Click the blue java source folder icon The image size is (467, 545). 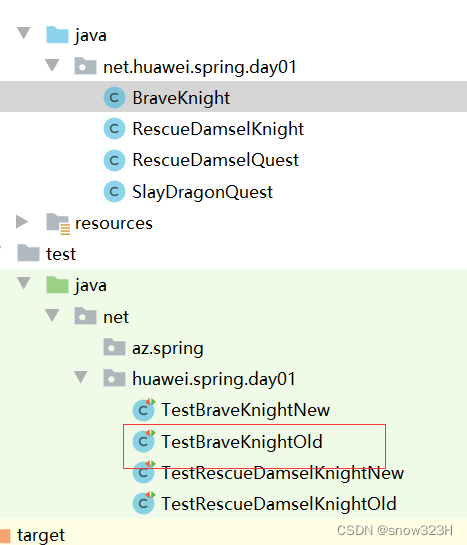[x=57, y=35]
